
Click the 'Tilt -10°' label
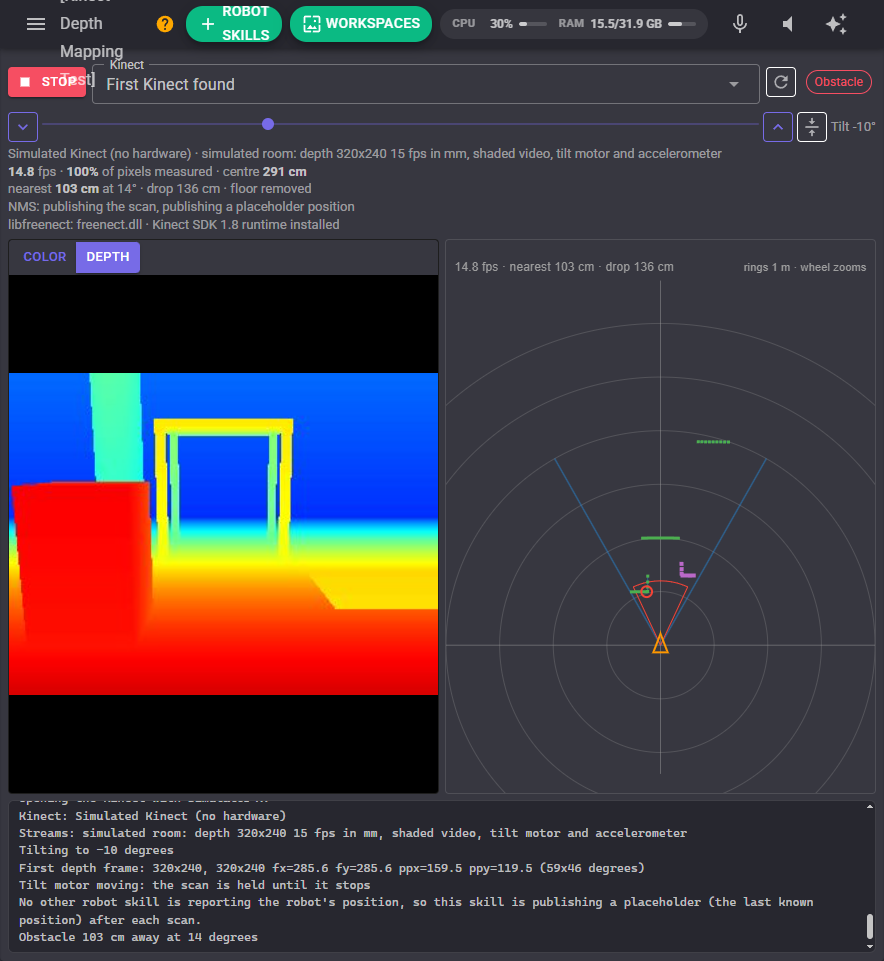coord(853,127)
